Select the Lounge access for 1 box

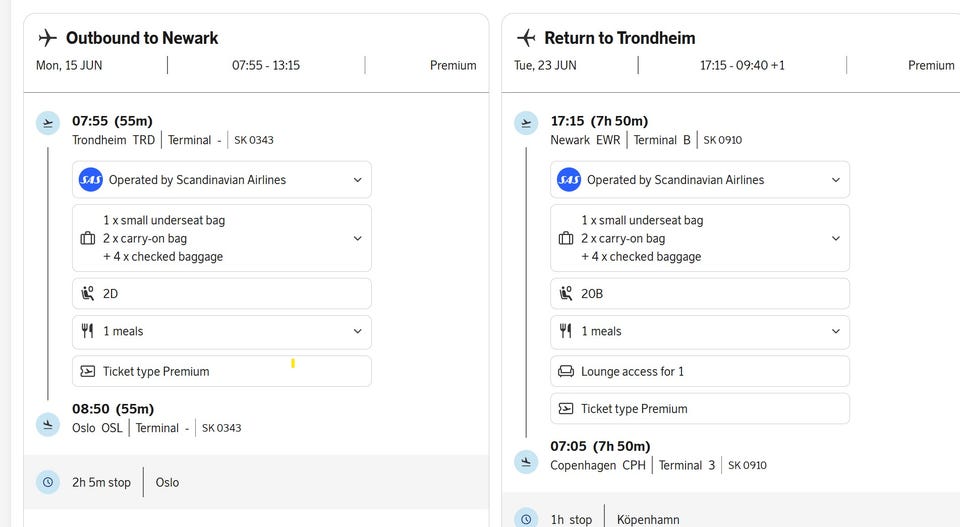tap(700, 371)
